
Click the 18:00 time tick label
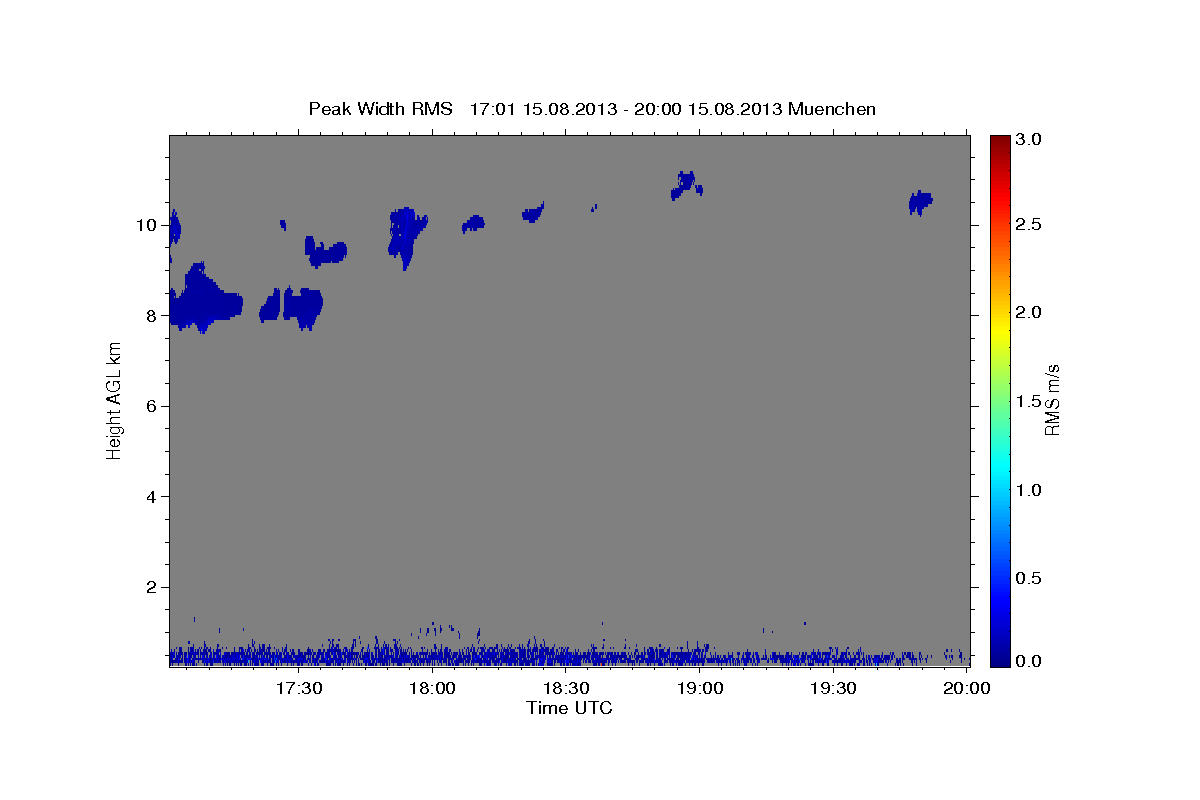point(432,688)
